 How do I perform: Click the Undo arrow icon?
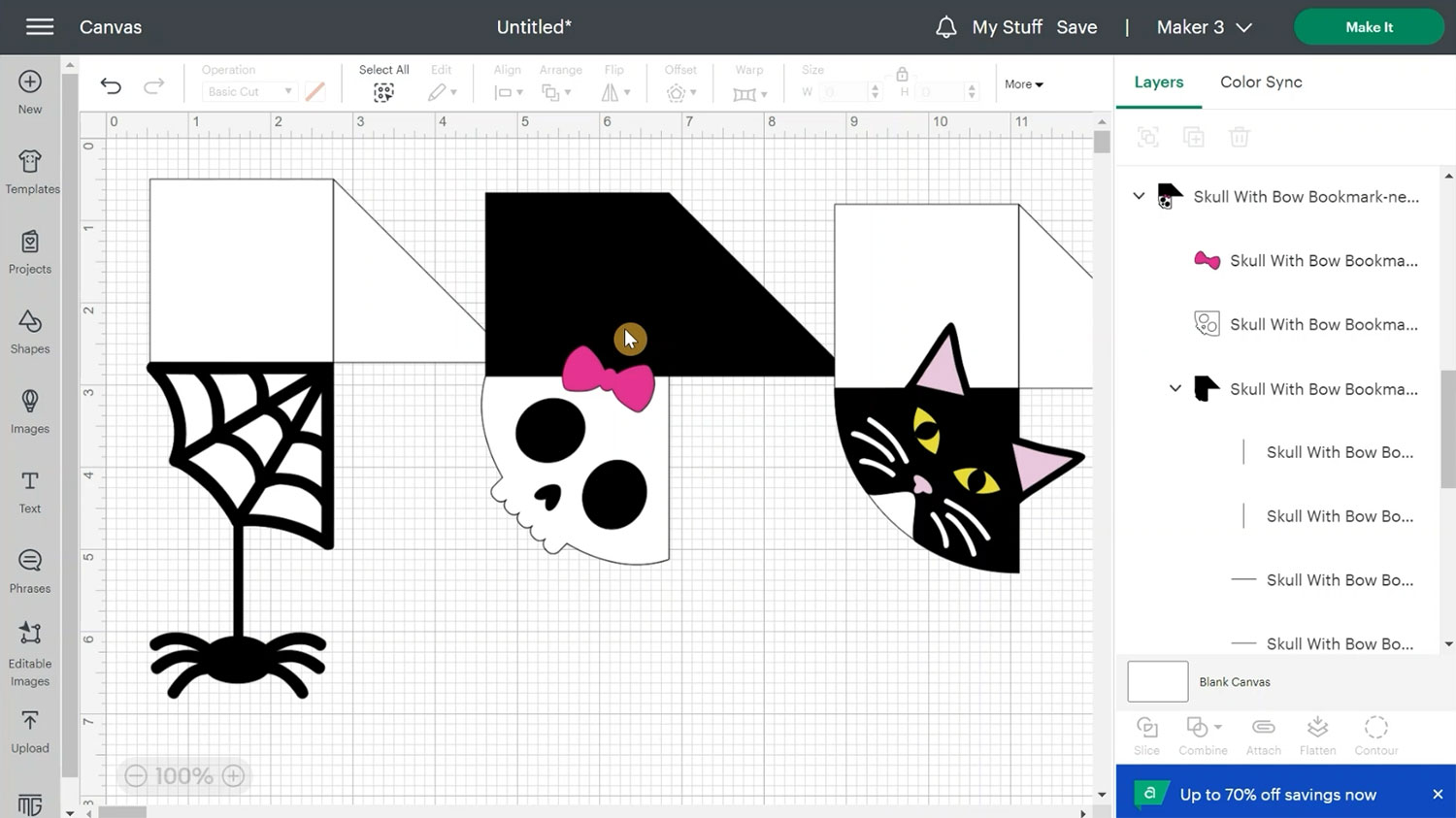tap(111, 86)
